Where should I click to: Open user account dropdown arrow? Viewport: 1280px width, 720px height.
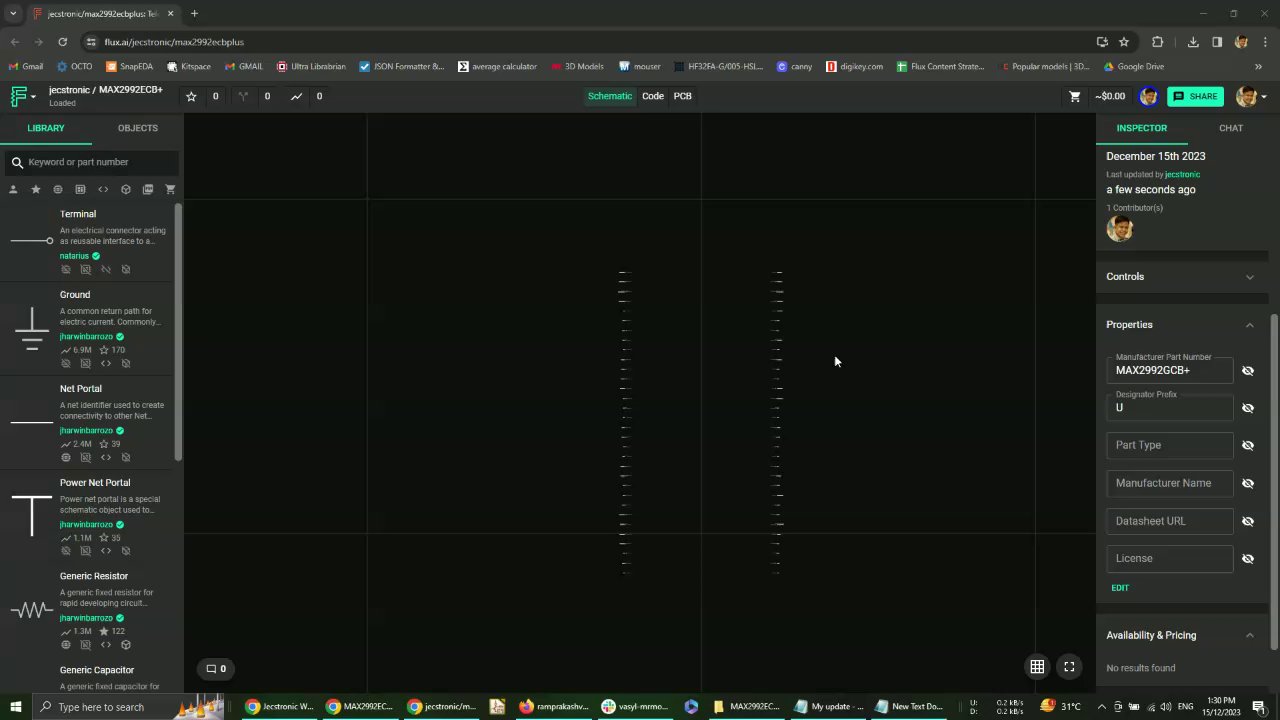coord(1264,97)
